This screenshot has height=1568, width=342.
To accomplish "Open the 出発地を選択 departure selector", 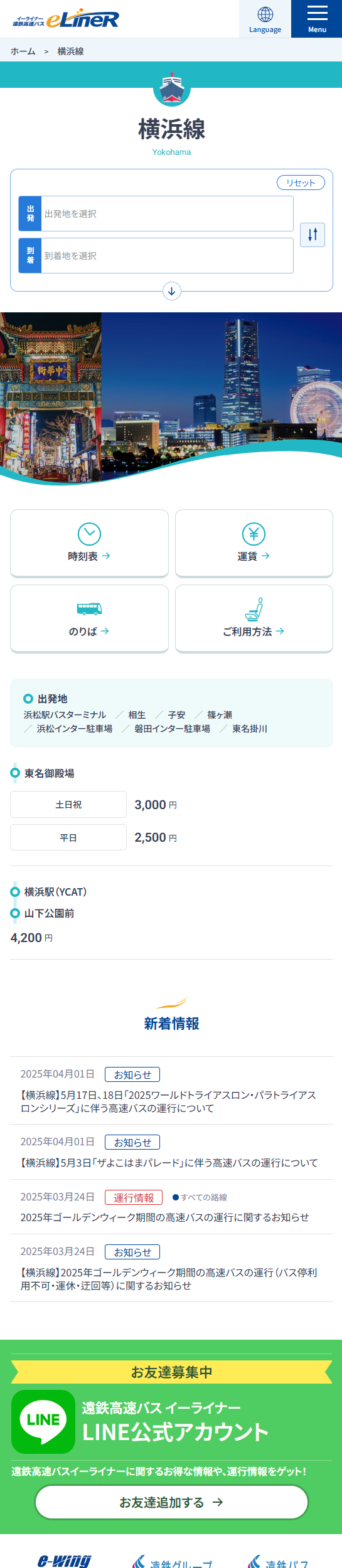I will 156,213.
